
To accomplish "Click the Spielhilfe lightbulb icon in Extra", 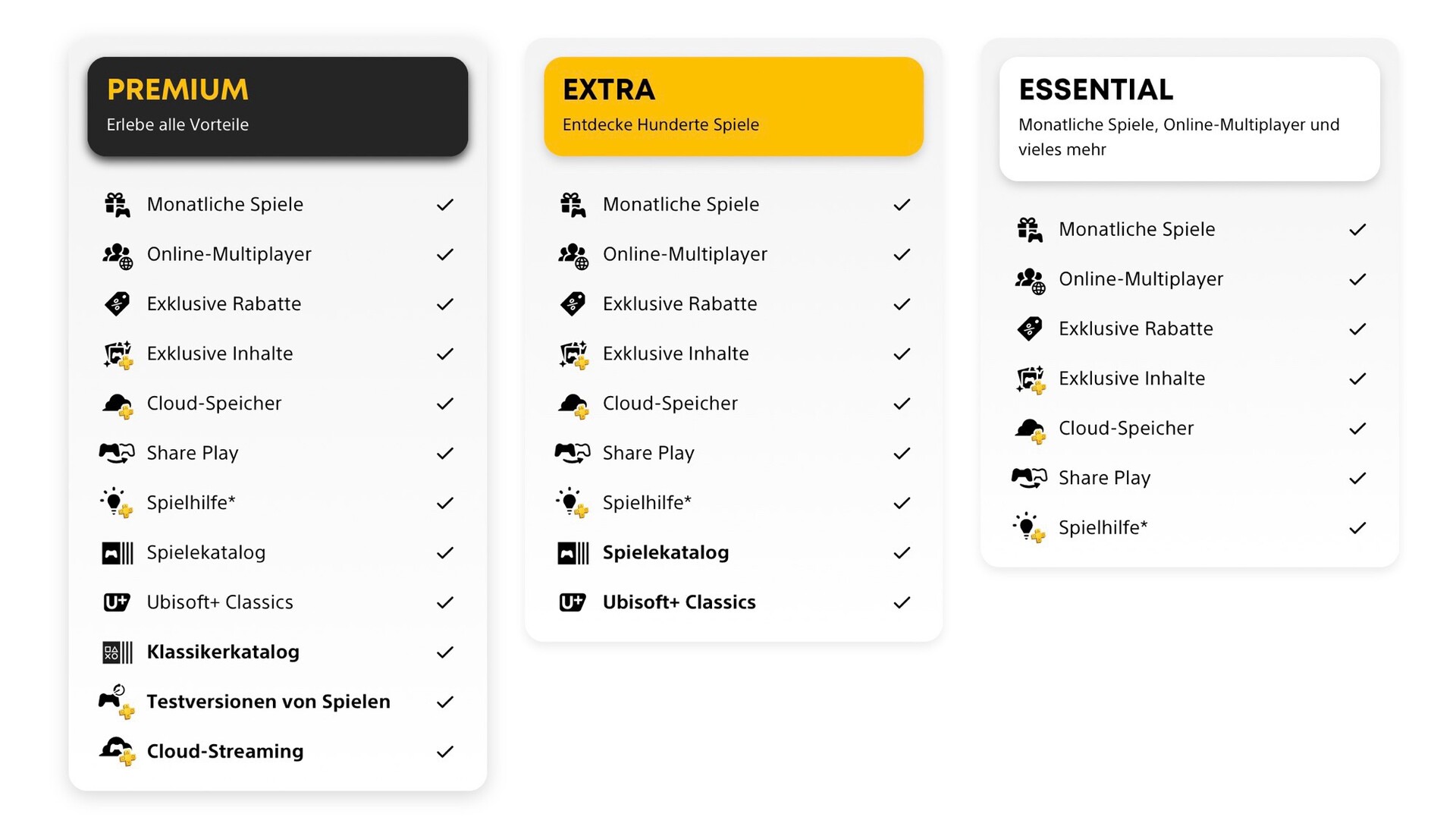I will [572, 502].
